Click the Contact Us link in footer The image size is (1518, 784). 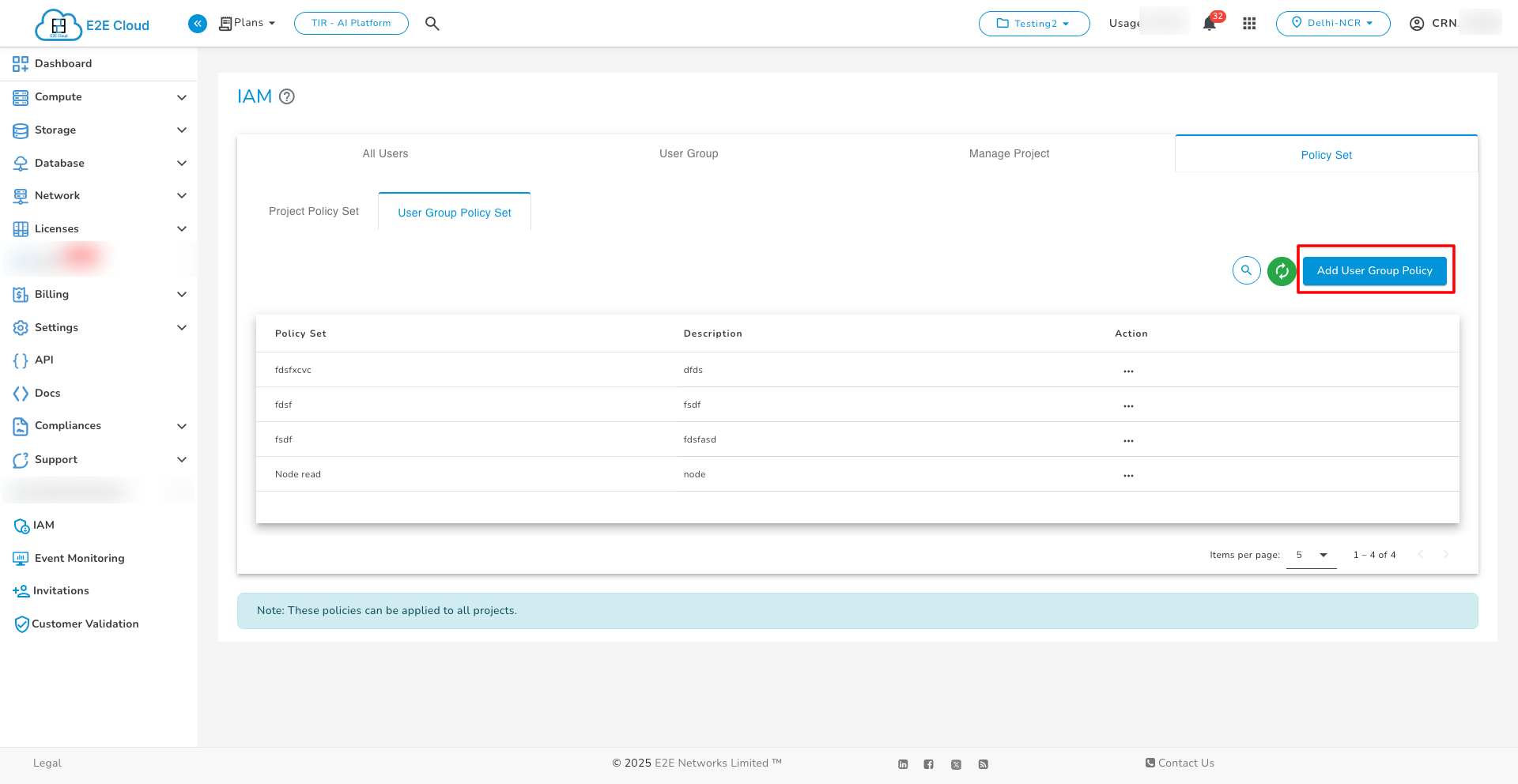click(1180, 763)
